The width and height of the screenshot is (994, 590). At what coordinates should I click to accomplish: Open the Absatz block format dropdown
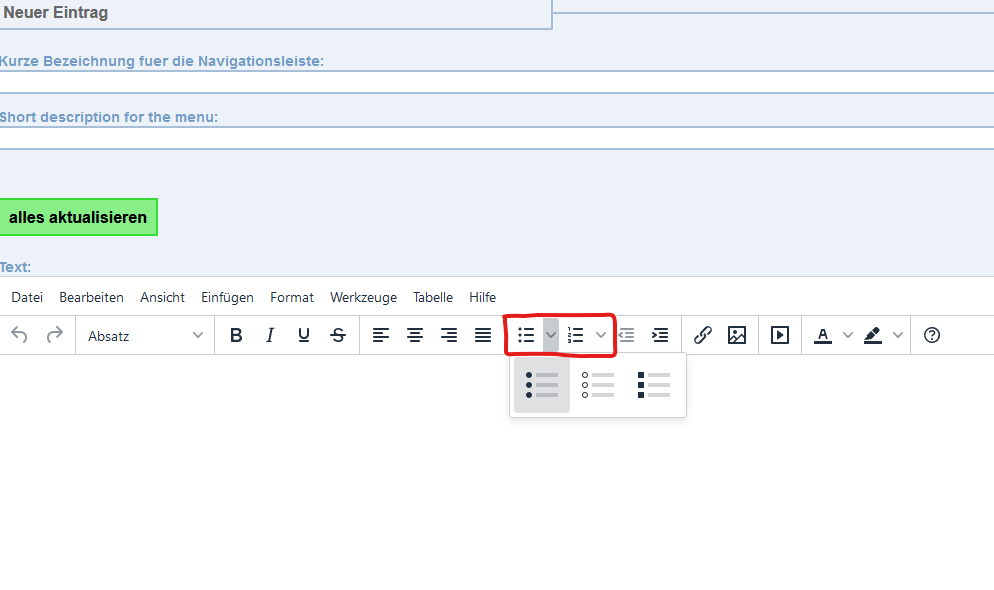(x=145, y=335)
